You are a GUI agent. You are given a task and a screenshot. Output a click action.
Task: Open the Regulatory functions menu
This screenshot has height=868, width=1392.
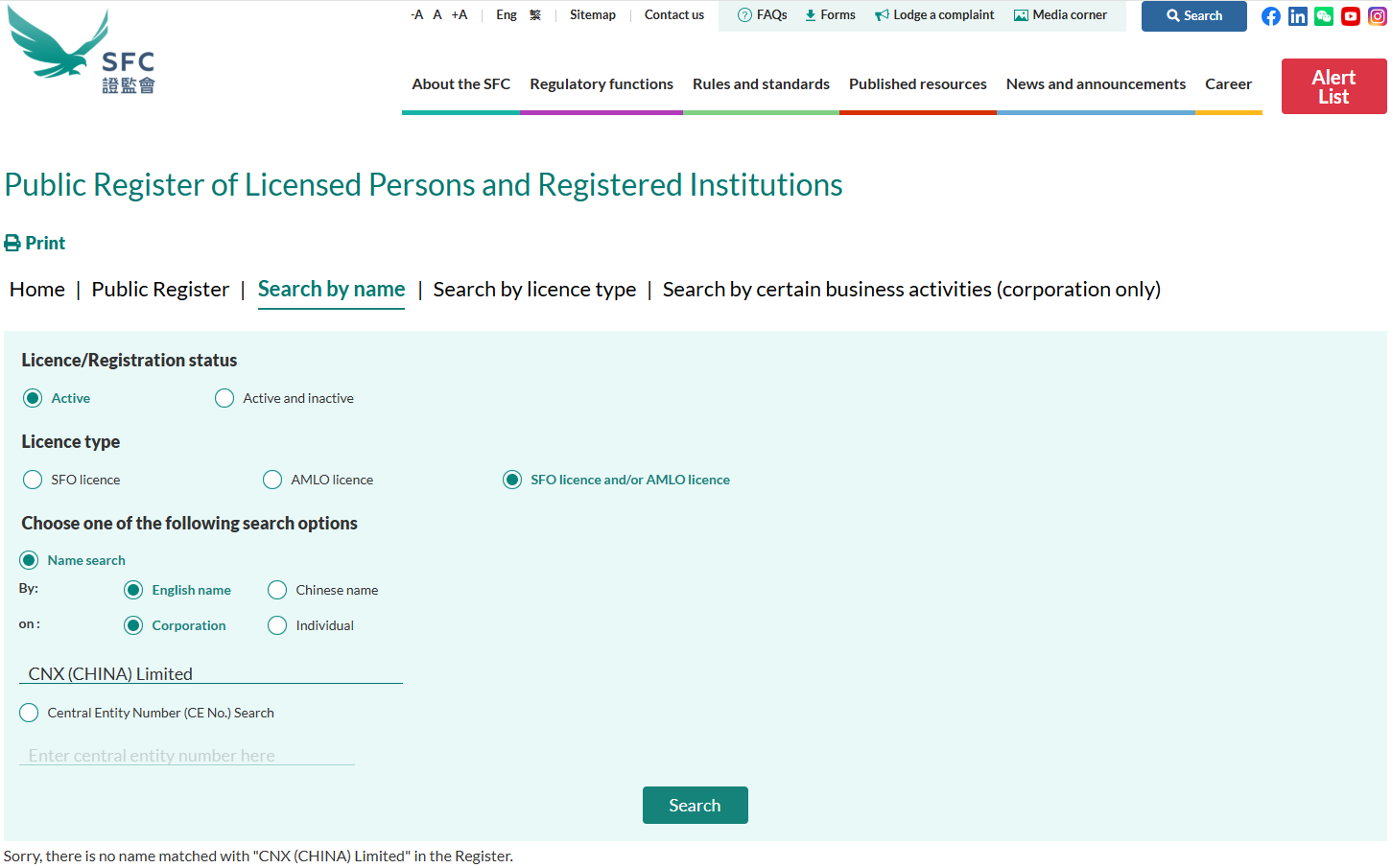[602, 84]
